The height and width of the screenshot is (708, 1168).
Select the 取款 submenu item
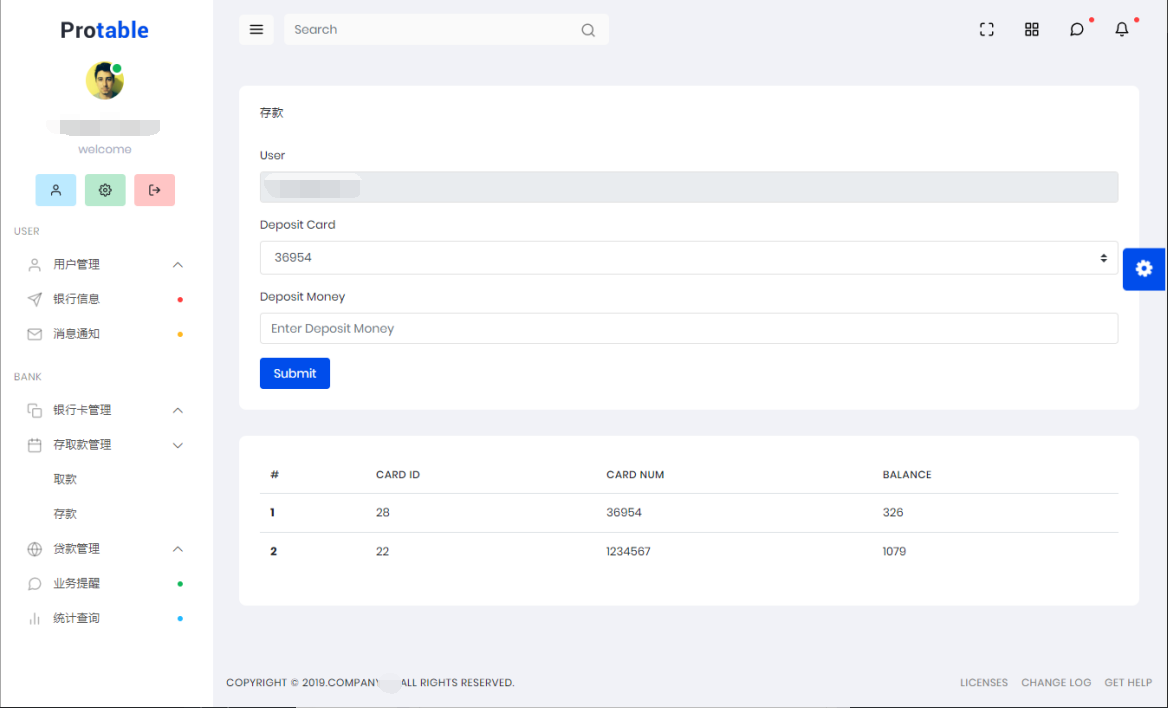66,479
